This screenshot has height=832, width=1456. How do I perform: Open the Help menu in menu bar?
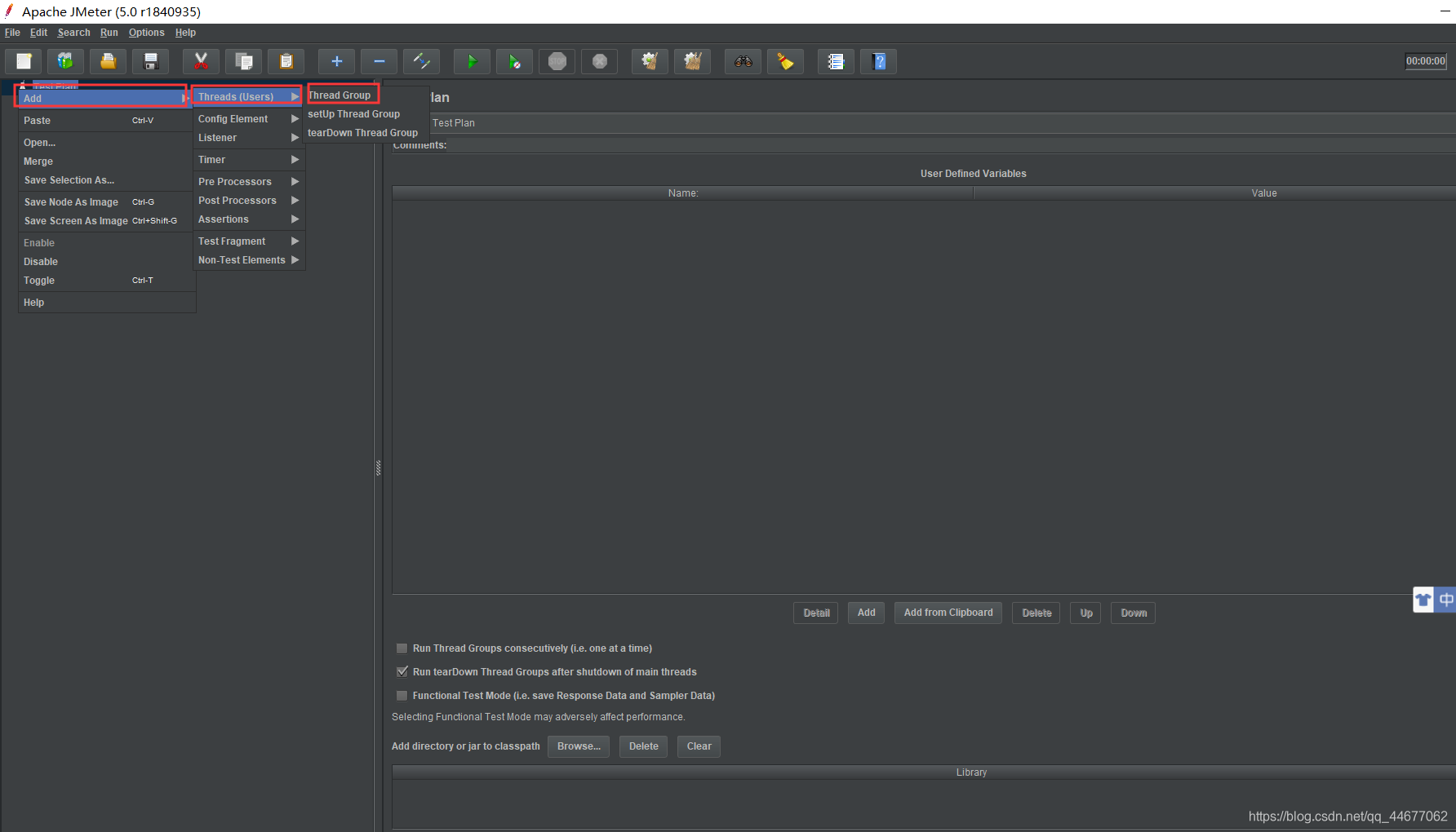[x=185, y=33]
